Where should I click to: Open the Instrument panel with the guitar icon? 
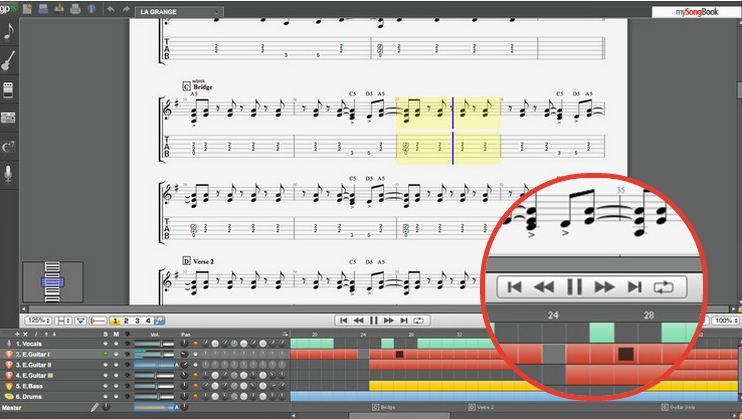(9, 61)
